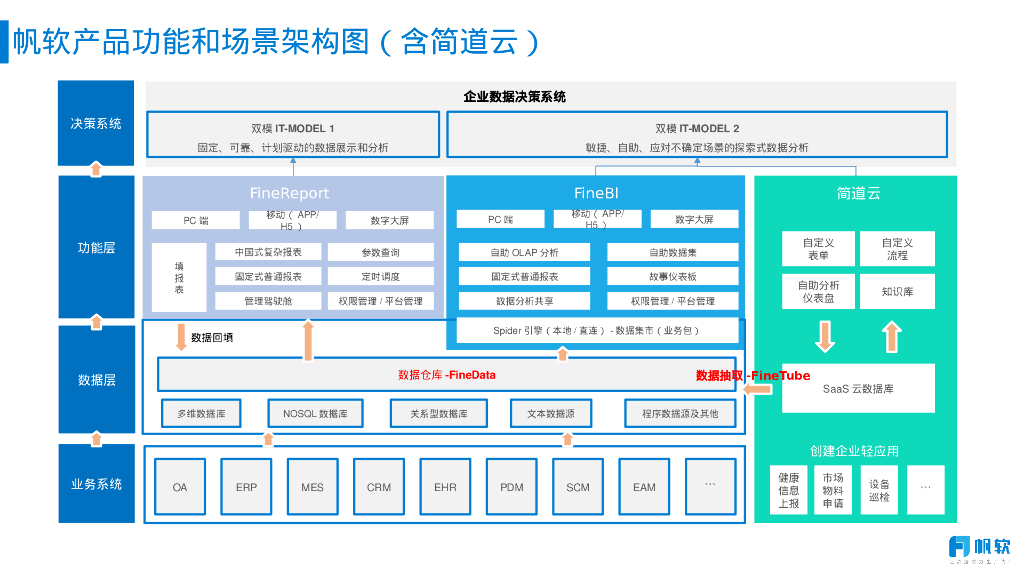Click the 故事仪表板 box

tap(673, 276)
